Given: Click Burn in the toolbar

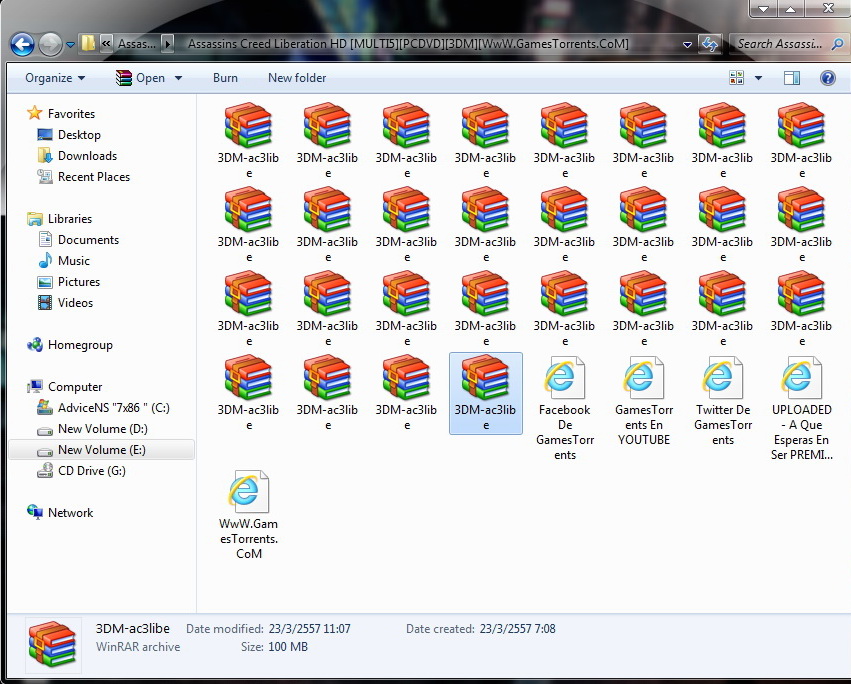Looking at the screenshot, I should (225, 78).
